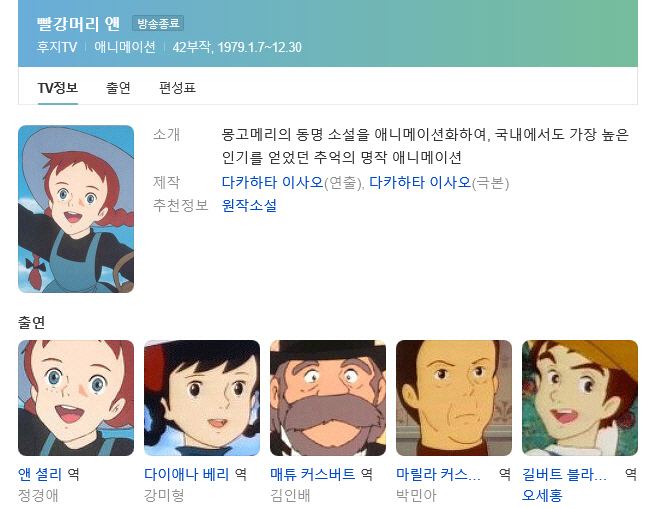Click the 매튜 커스버트 character thumbnail
This screenshot has height=509, width=656.
pyautogui.click(x=328, y=398)
